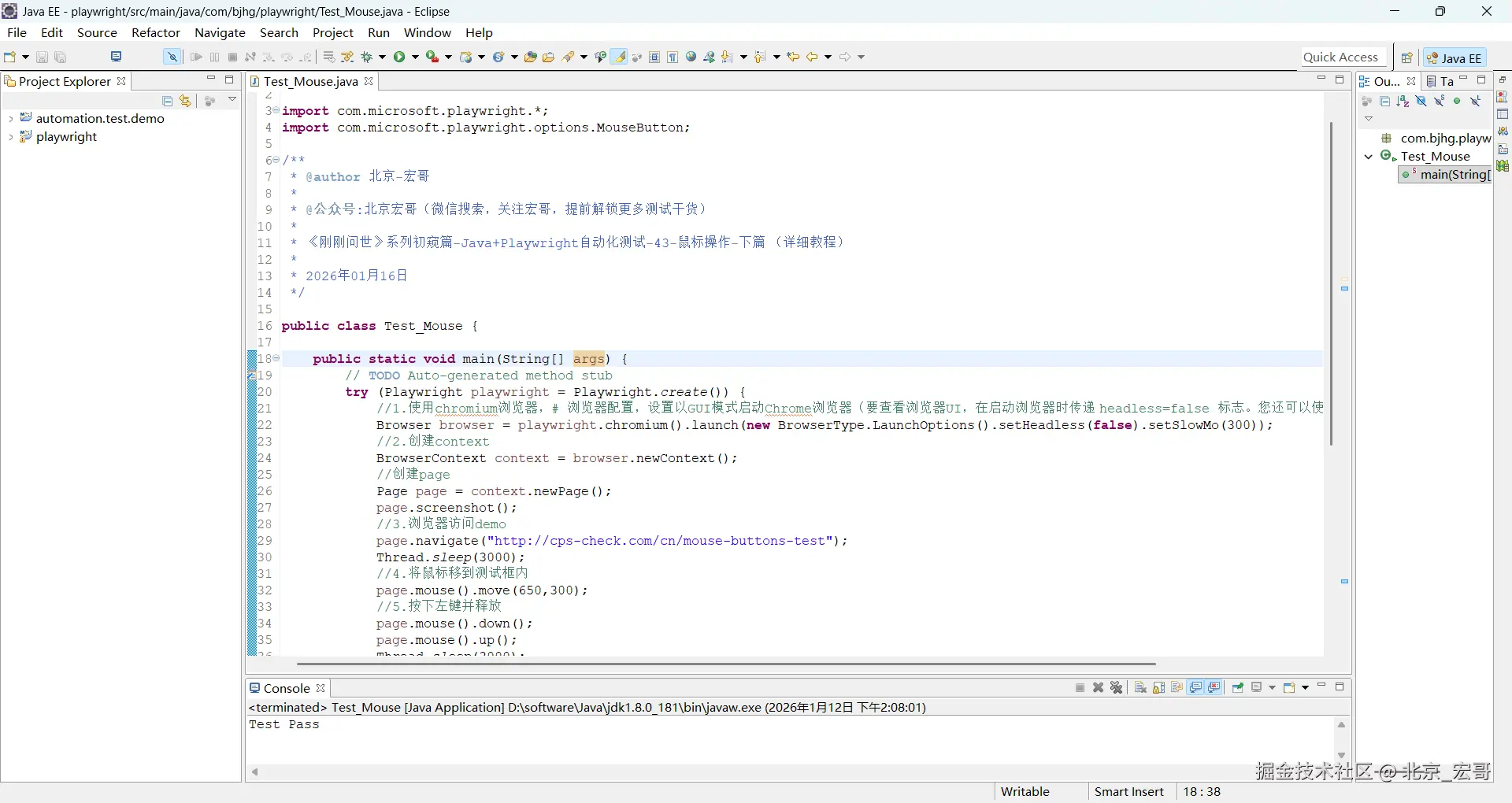1512x803 pixels.
Task: Click Remove All Terminated Launches icon
Action: pos(1117,687)
